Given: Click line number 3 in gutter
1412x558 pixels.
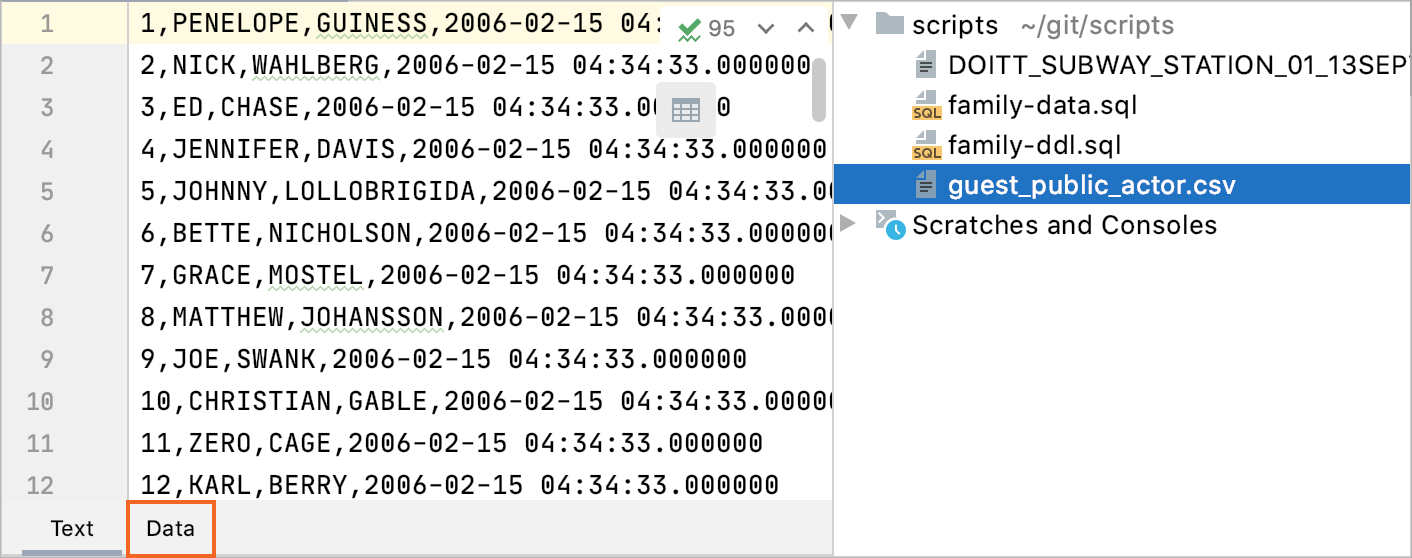Looking at the screenshot, I should [46, 108].
